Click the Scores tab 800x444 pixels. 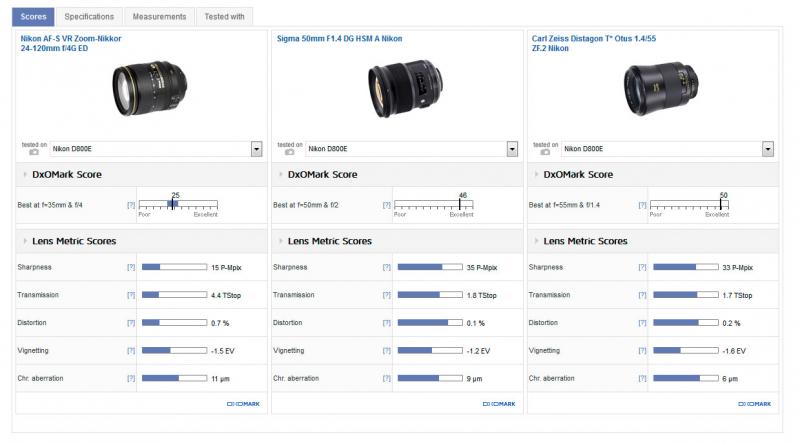33,17
